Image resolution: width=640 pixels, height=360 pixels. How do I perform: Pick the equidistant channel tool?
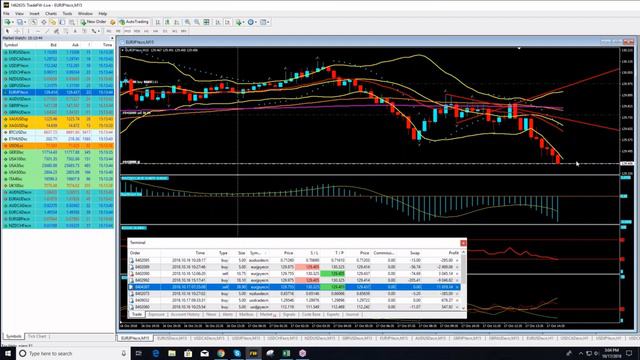(x=56, y=31)
